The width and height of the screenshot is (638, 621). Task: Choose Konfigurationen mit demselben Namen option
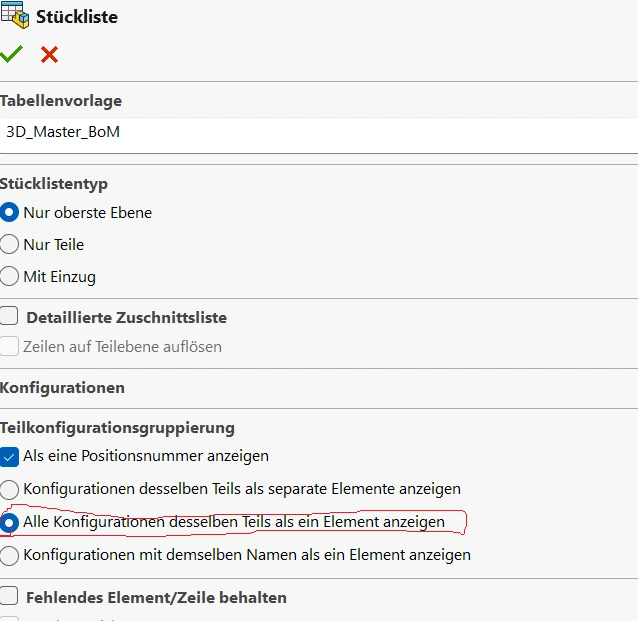(9, 554)
